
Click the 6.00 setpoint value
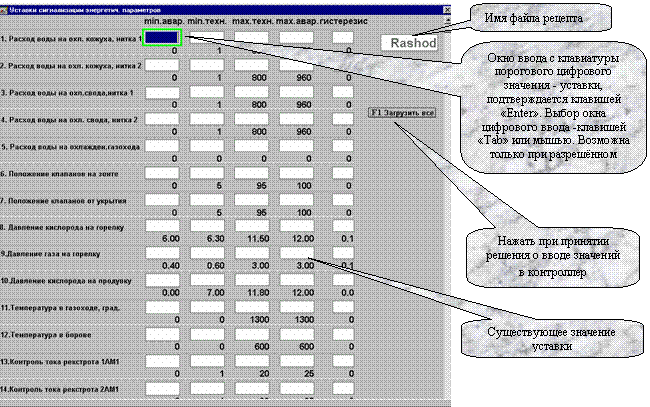170,239
